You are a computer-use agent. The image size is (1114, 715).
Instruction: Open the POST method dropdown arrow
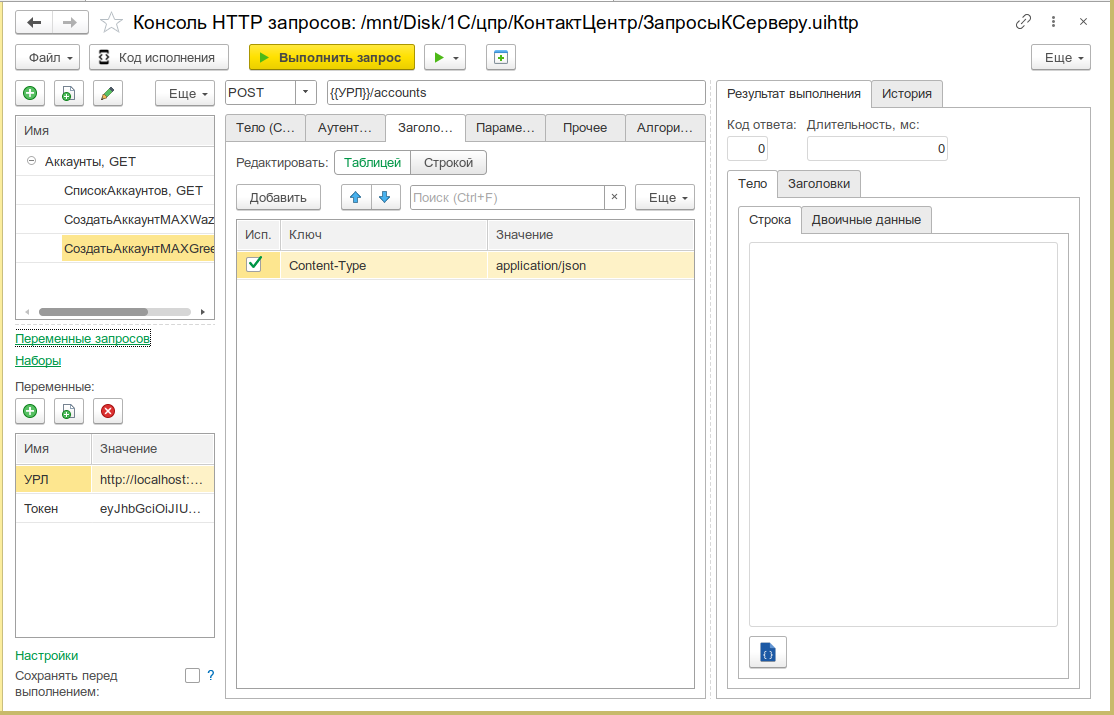pyautogui.click(x=305, y=92)
